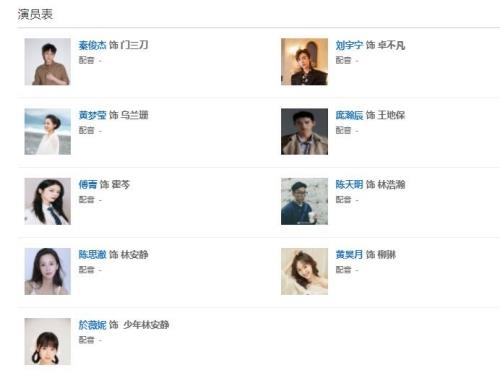
Task: Open actor link 於薇妮
Action: click(92, 325)
